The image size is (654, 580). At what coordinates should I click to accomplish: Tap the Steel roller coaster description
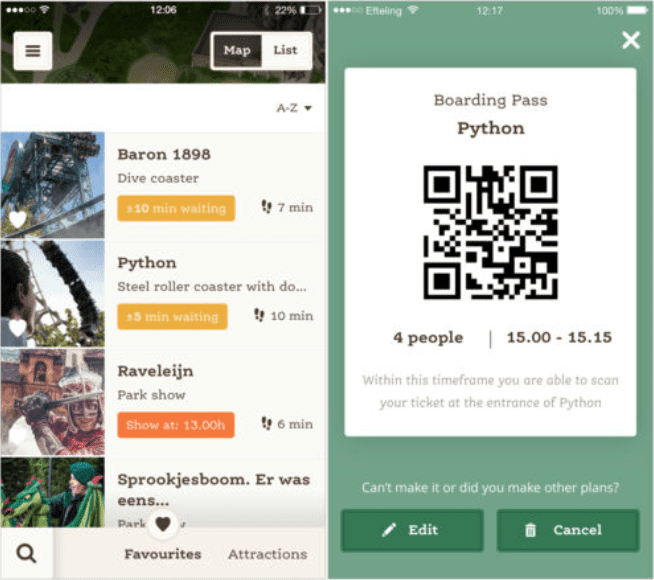pyautogui.click(x=212, y=287)
